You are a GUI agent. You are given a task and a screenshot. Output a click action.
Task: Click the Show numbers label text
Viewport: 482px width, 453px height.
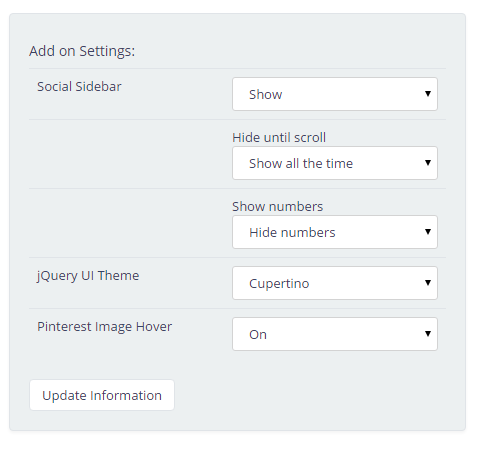(x=278, y=206)
